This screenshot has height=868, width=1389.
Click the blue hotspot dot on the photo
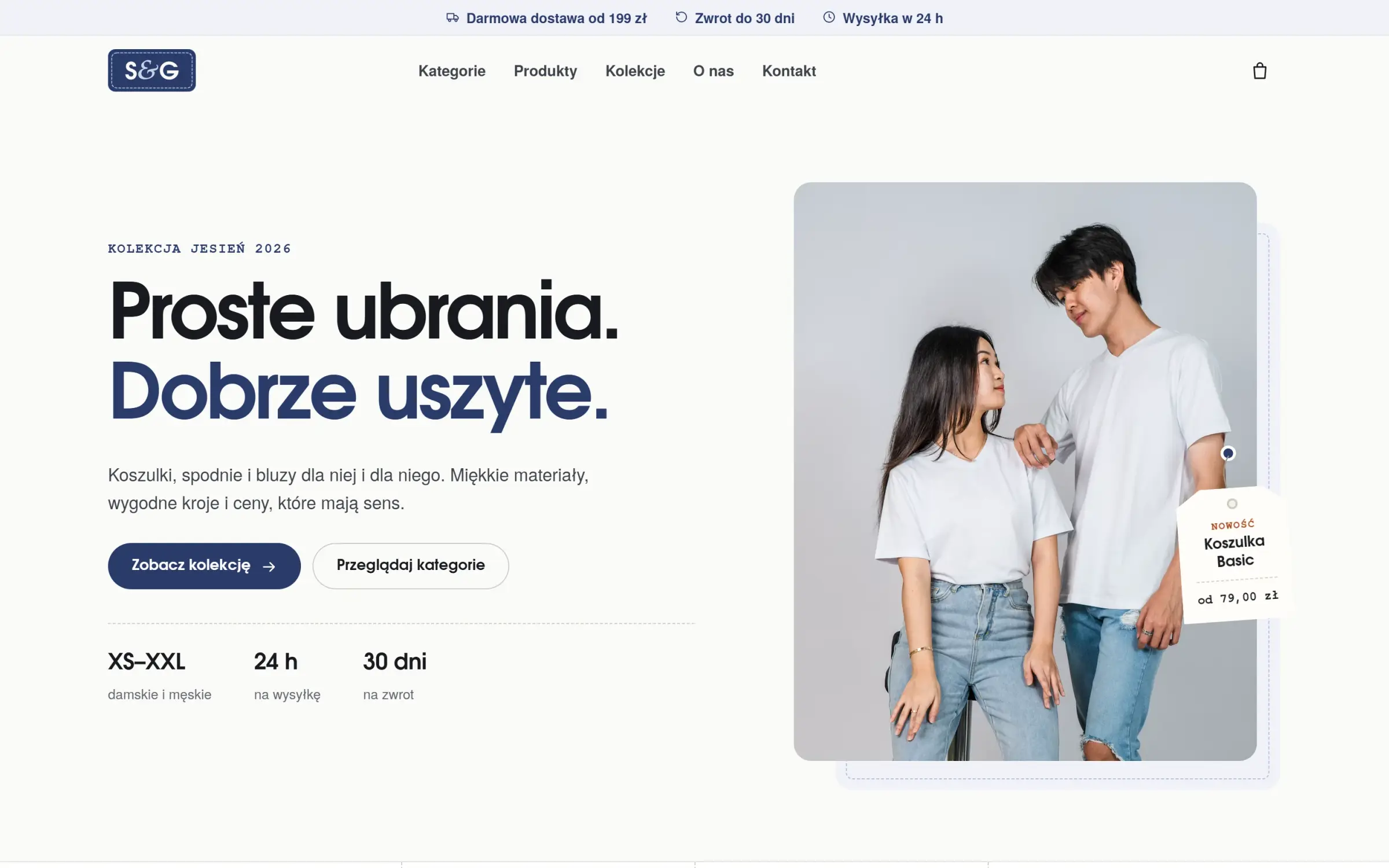click(1228, 453)
